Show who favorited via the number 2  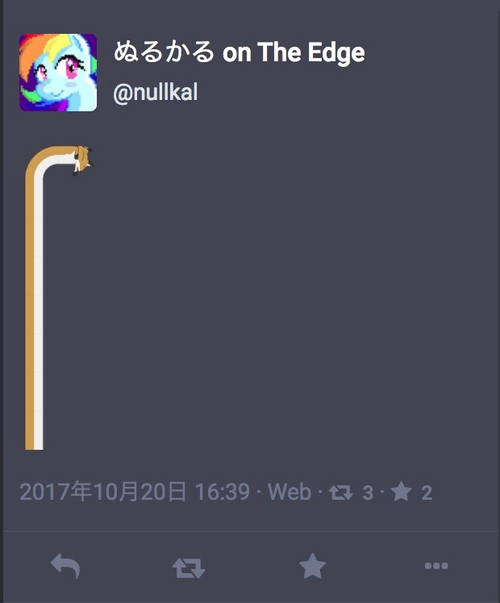pos(427,493)
